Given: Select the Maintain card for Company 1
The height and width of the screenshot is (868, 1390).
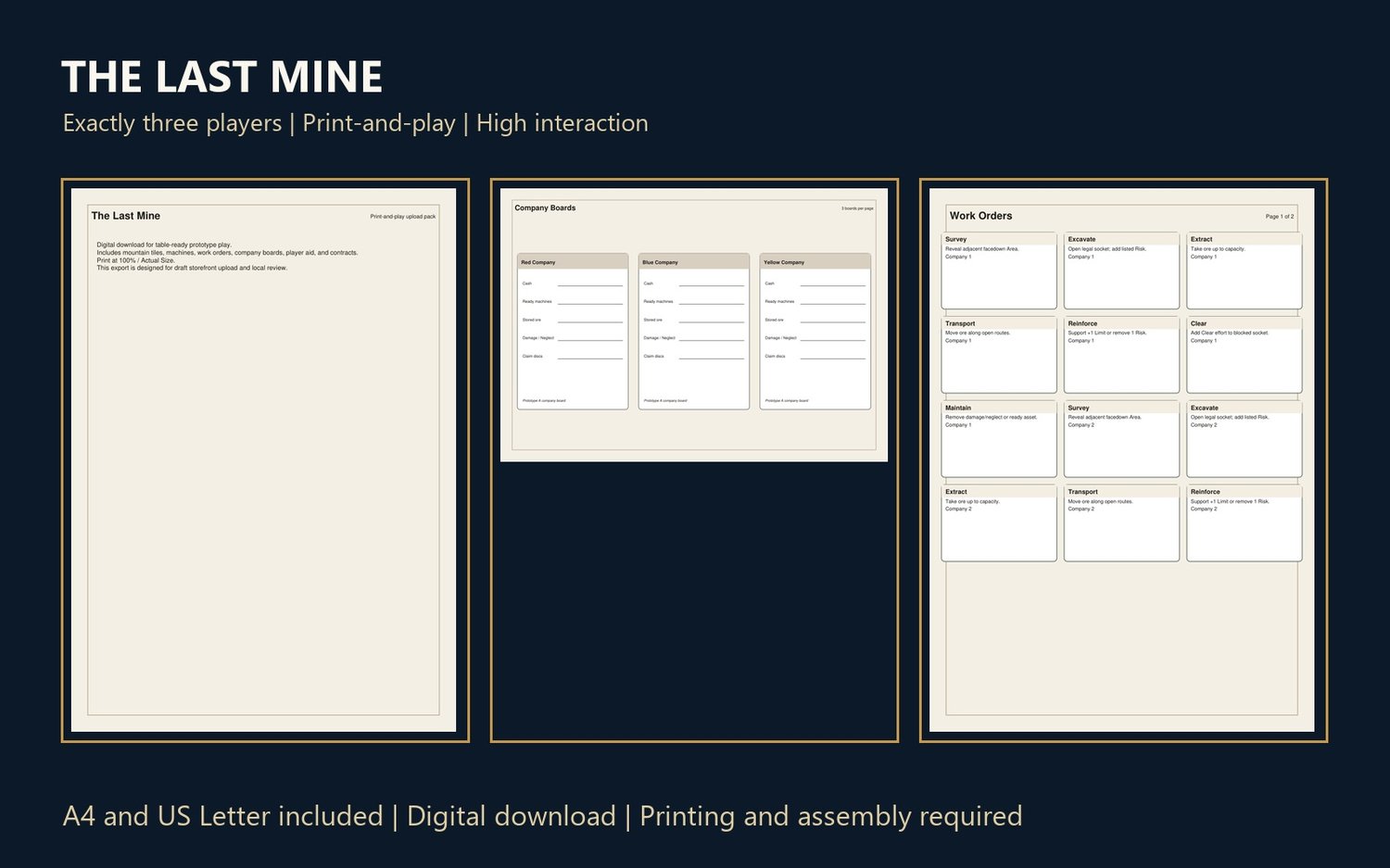Looking at the screenshot, I should pyautogui.click(x=999, y=439).
